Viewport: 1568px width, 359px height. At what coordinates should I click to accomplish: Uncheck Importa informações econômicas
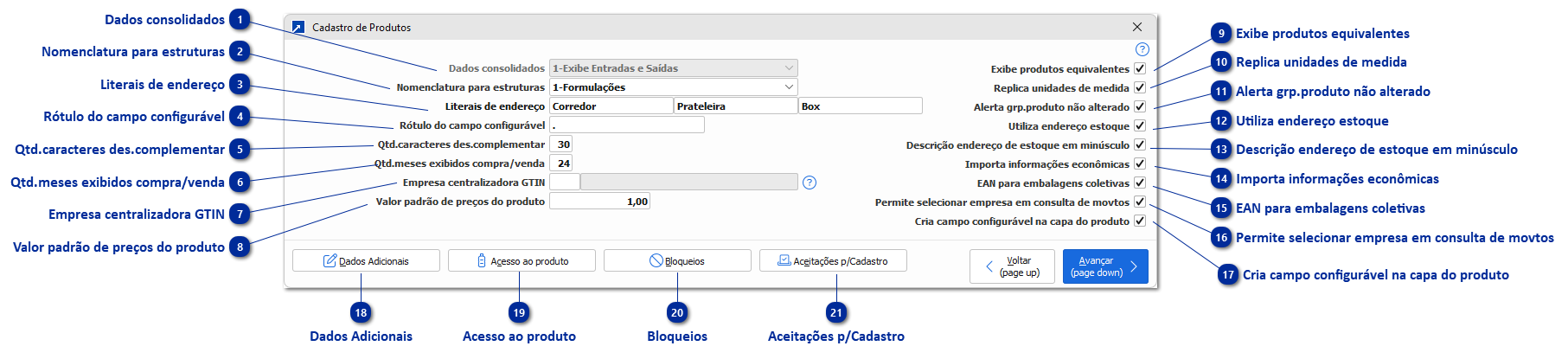tap(1140, 163)
